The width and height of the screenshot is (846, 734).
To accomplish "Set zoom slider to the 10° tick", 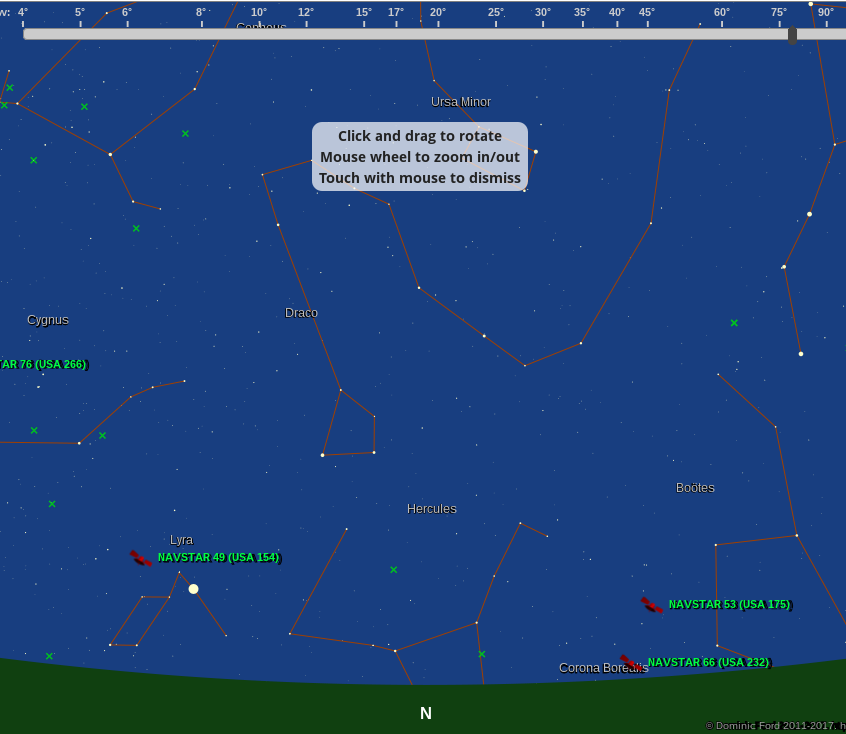I will coord(259,34).
